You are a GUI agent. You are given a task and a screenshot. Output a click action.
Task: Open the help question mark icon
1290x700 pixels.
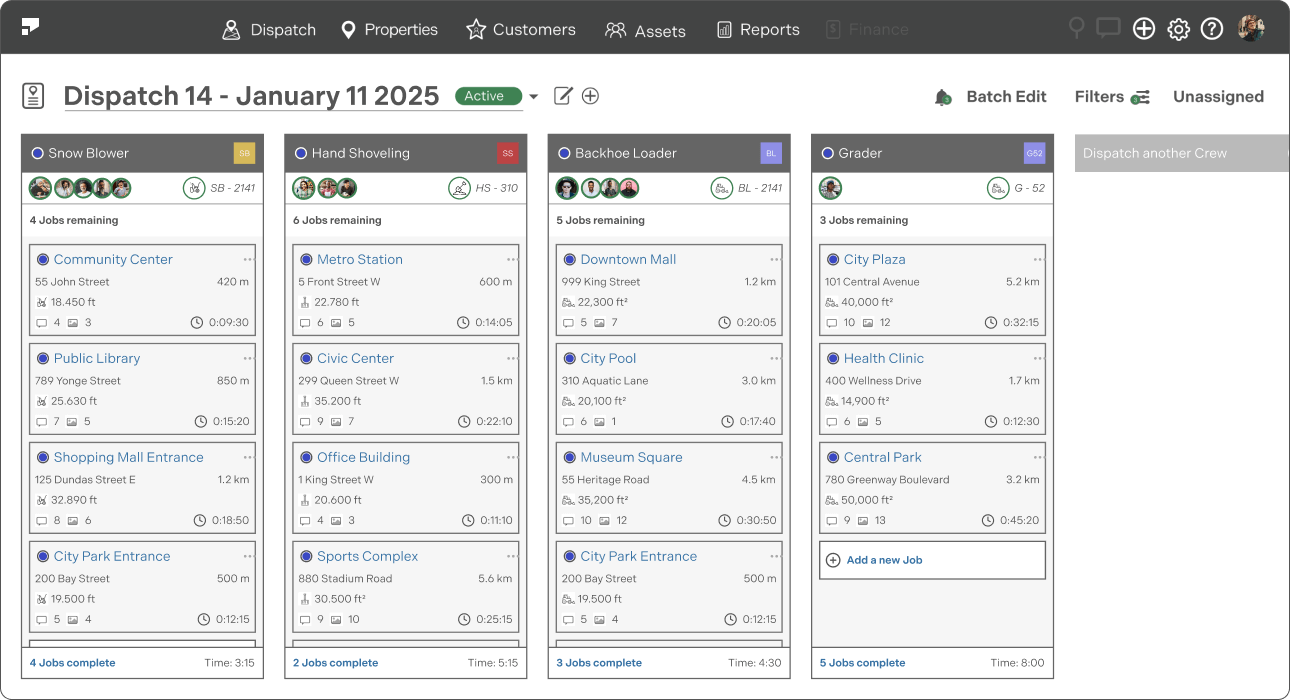point(1212,29)
